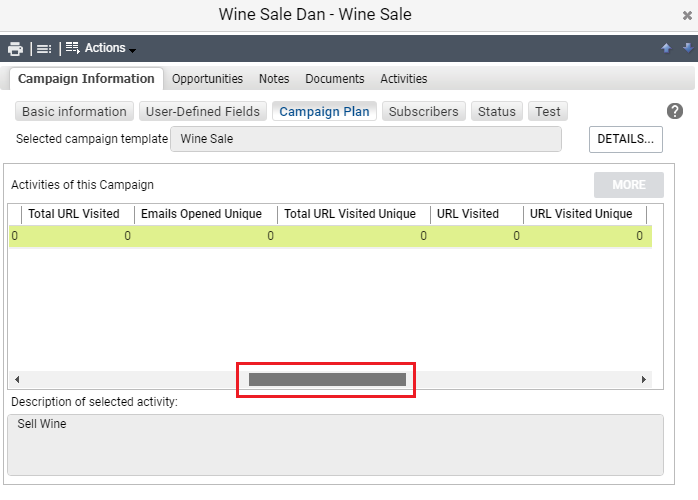This screenshot has width=698, height=500.
Task: Click the left scroll arrow of table
Action: point(17,379)
